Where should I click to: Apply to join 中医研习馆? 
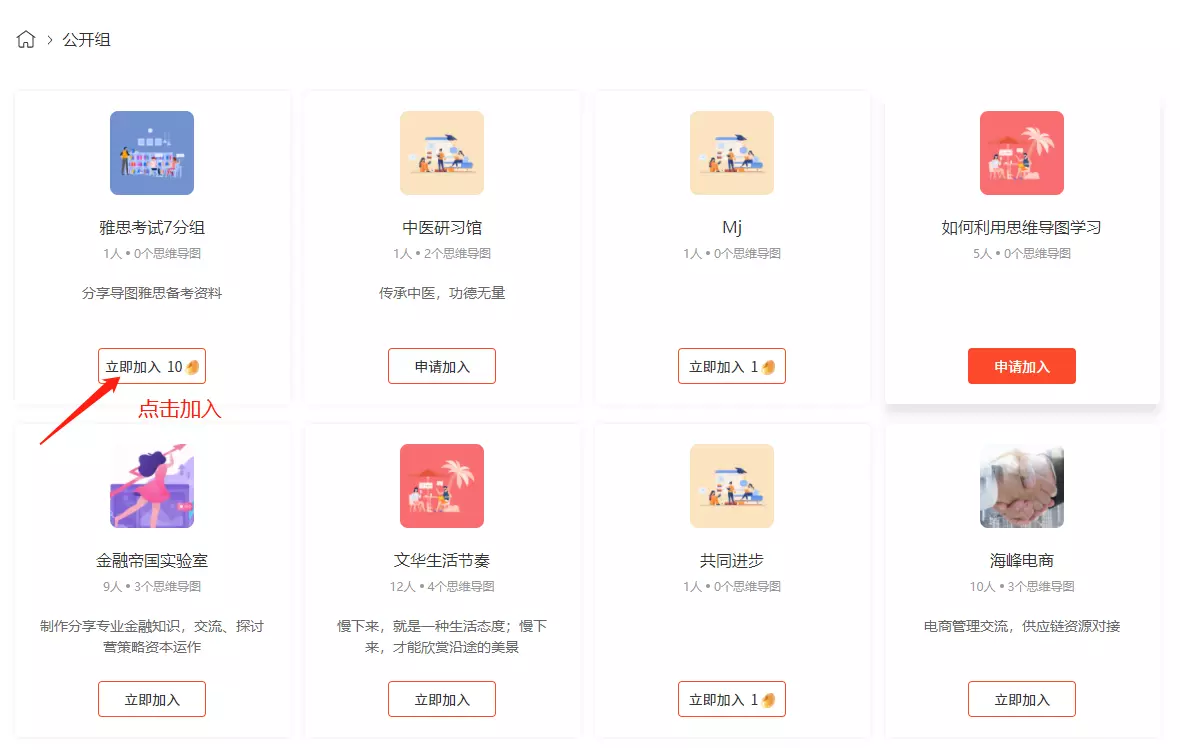tap(442, 366)
